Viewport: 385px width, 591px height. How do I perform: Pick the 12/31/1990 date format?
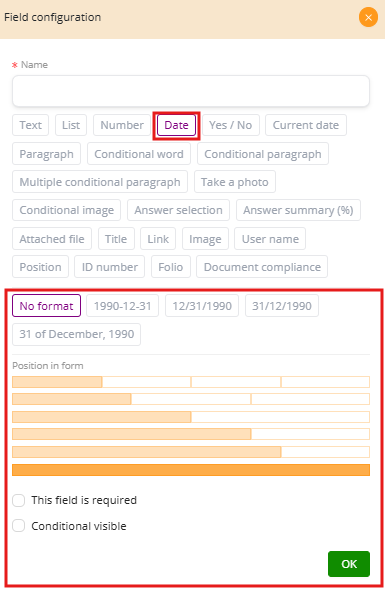coord(202,306)
